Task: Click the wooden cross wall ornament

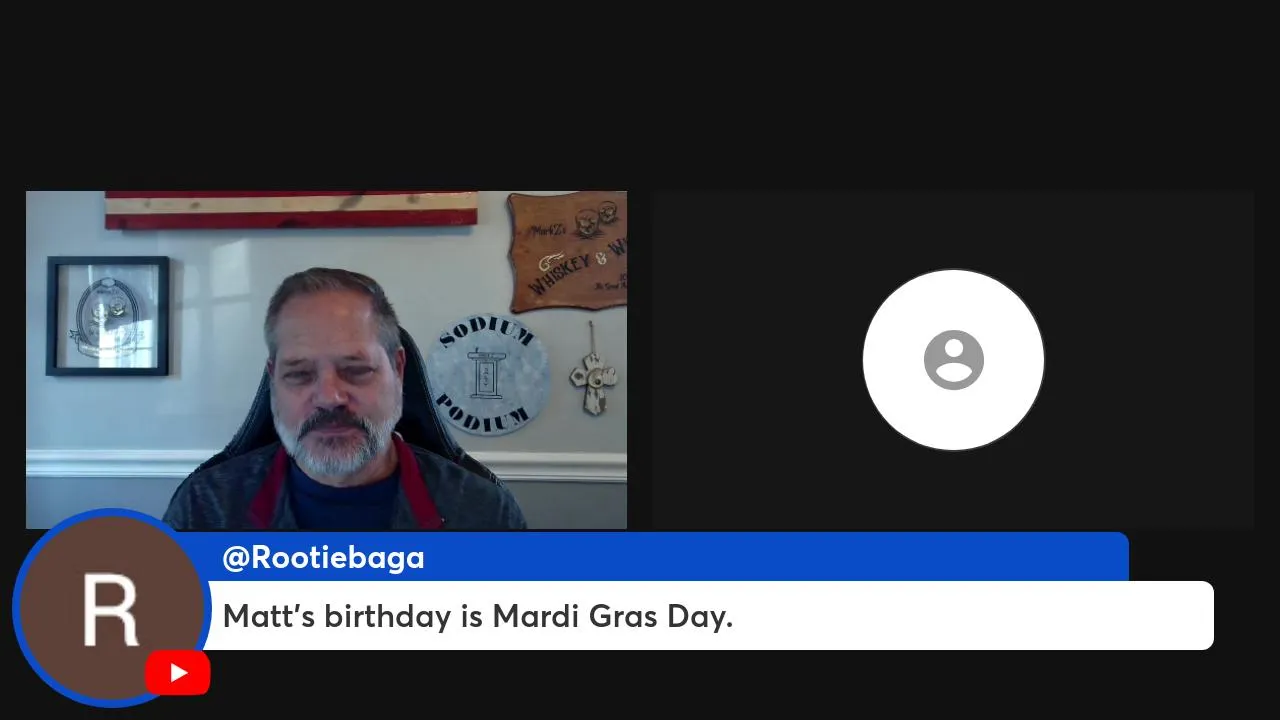Action: pos(592,368)
